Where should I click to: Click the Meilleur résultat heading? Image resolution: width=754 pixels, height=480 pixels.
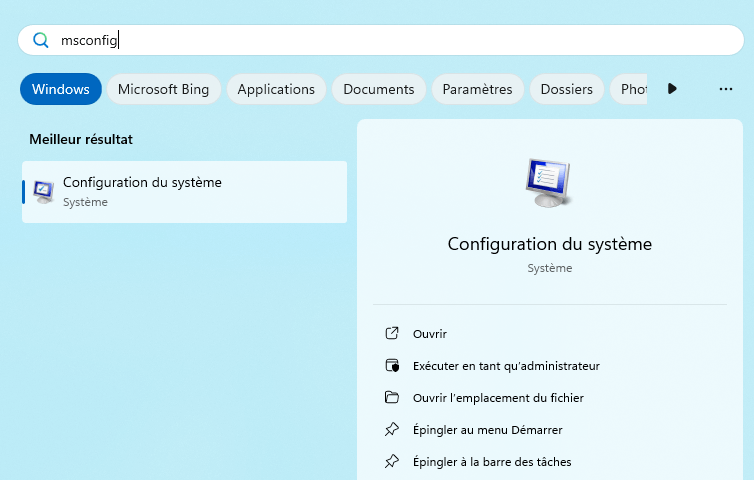coord(81,139)
